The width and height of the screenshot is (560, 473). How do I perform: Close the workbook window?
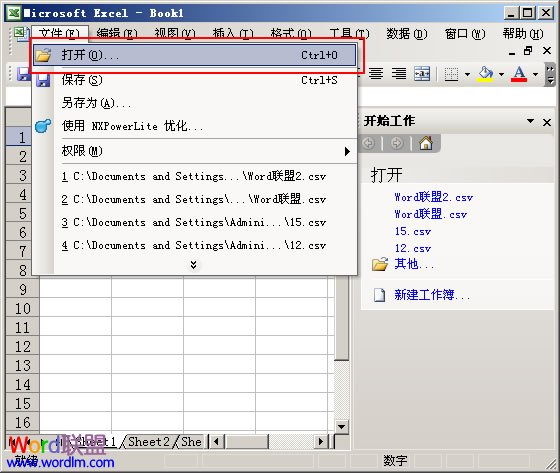coord(547,51)
